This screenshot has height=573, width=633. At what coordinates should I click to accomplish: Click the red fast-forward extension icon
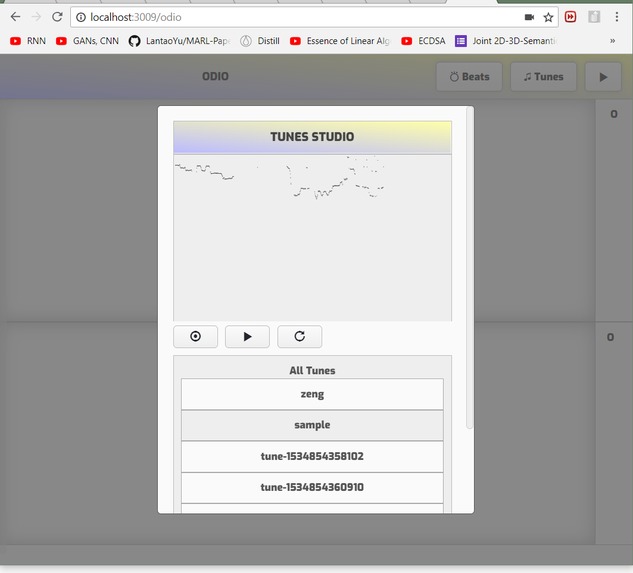tap(570, 17)
